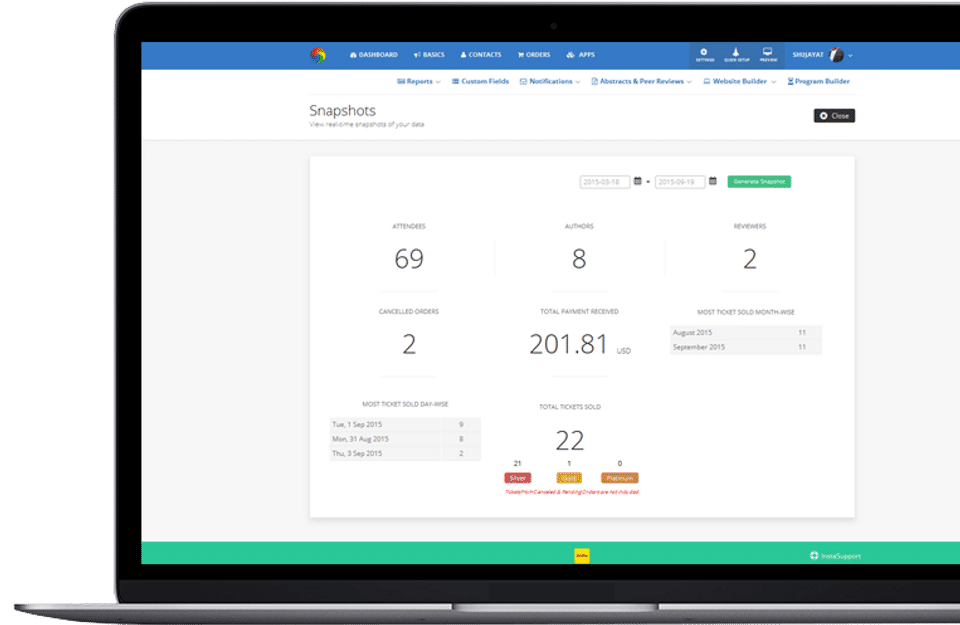Open start date calendar picker icon
This screenshot has height=625, width=960.
pos(637,181)
